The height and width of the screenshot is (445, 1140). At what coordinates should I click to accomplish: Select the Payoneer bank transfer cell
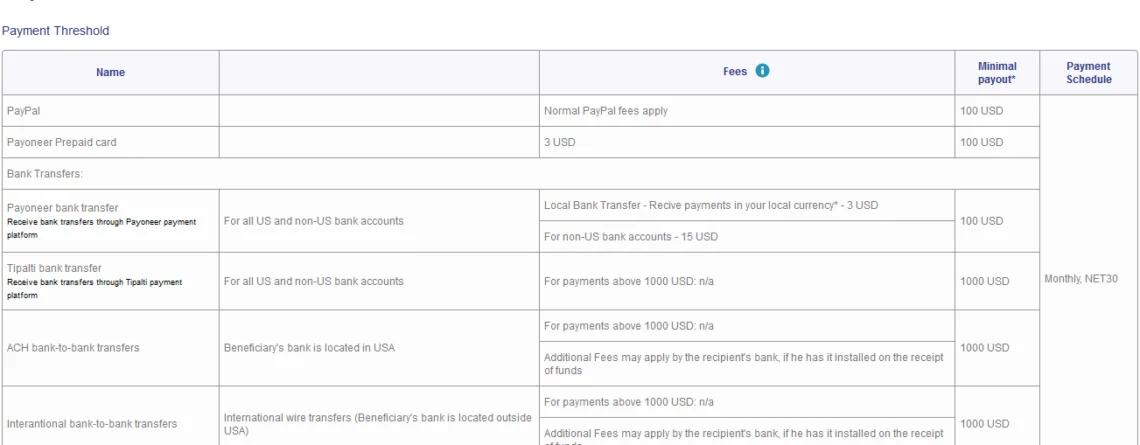pos(111,221)
